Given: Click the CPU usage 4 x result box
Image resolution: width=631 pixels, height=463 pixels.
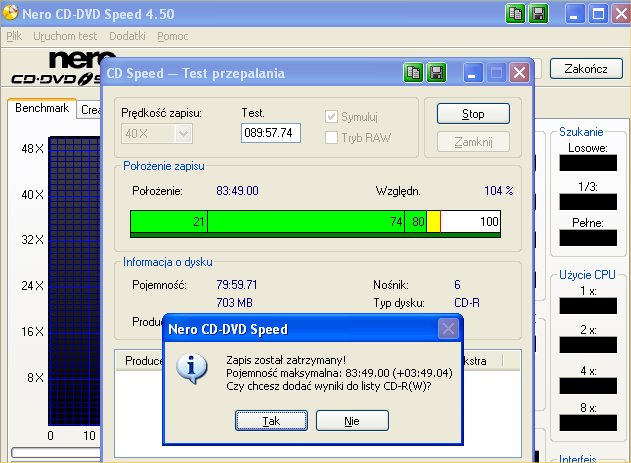Looking at the screenshot, I should (x=588, y=386).
